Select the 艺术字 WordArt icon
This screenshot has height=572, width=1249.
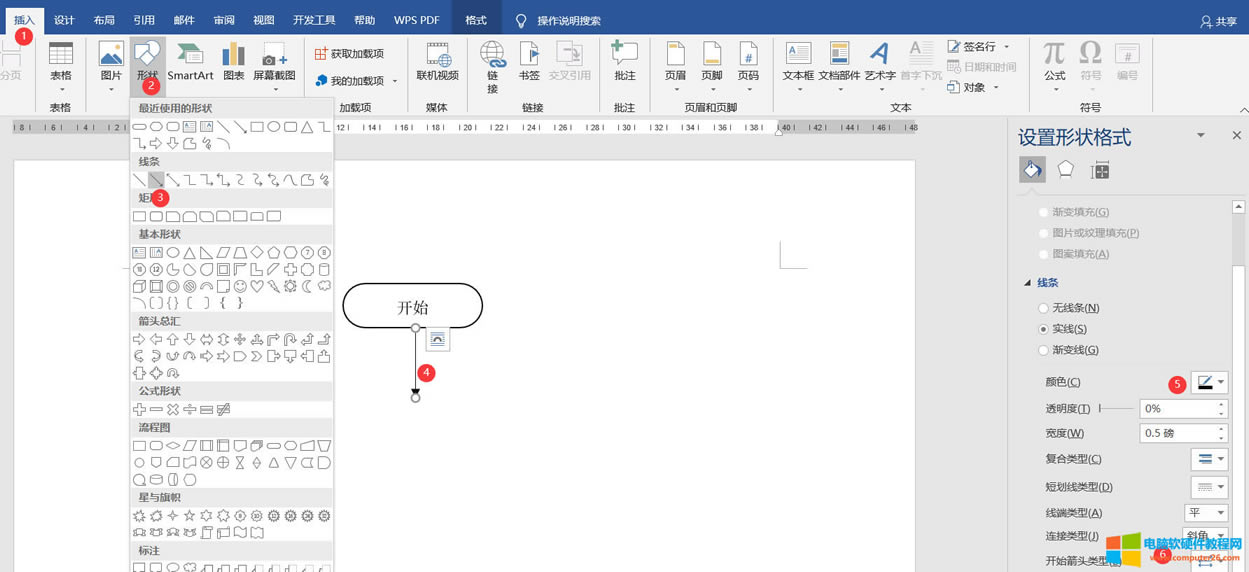point(880,60)
